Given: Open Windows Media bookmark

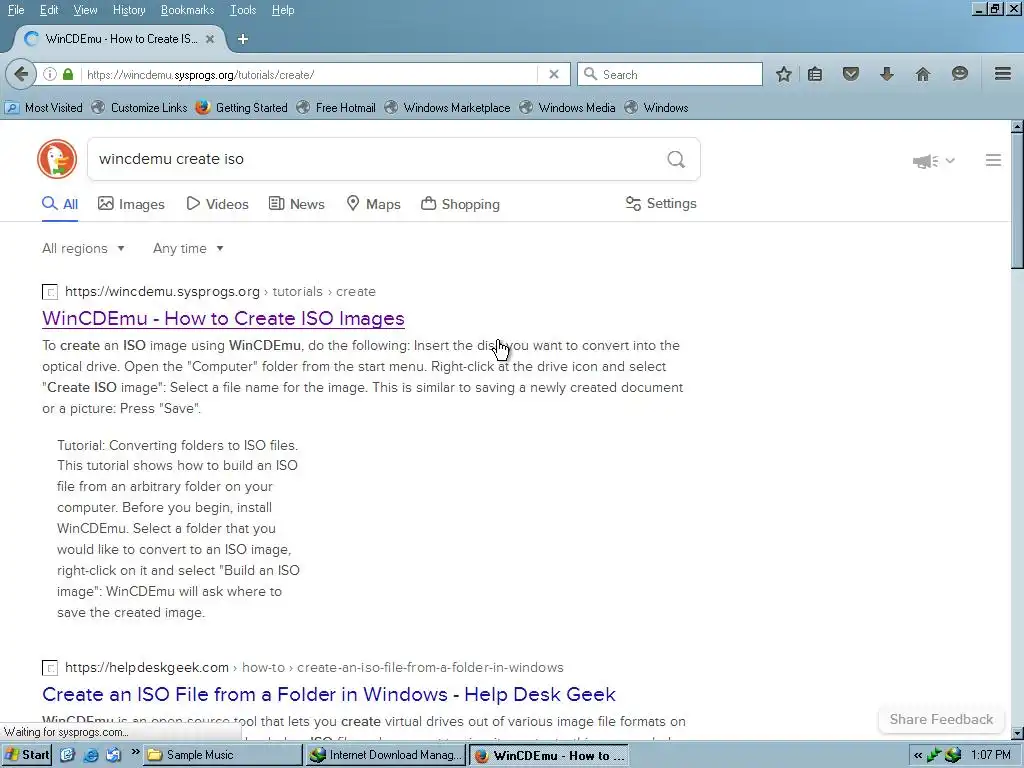Looking at the screenshot, I should (x=568, y=108).
